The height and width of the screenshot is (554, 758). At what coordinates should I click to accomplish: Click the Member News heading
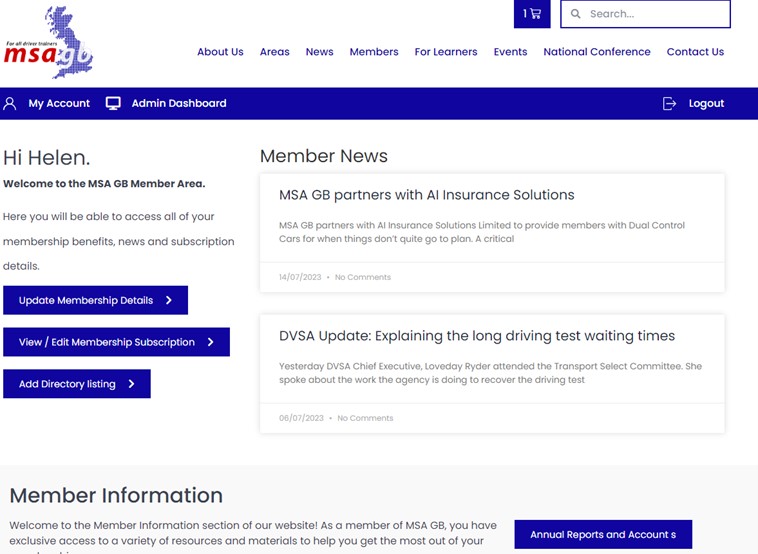pos(324,156)
